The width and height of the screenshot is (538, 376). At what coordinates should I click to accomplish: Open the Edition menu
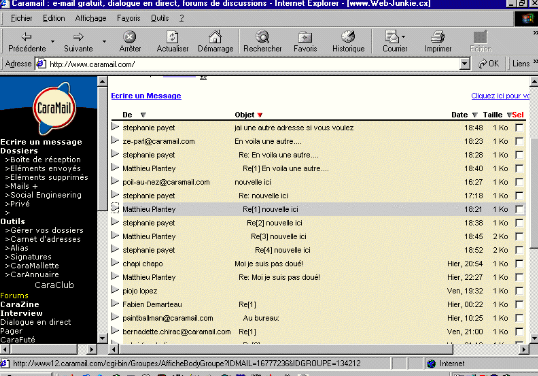54,18
